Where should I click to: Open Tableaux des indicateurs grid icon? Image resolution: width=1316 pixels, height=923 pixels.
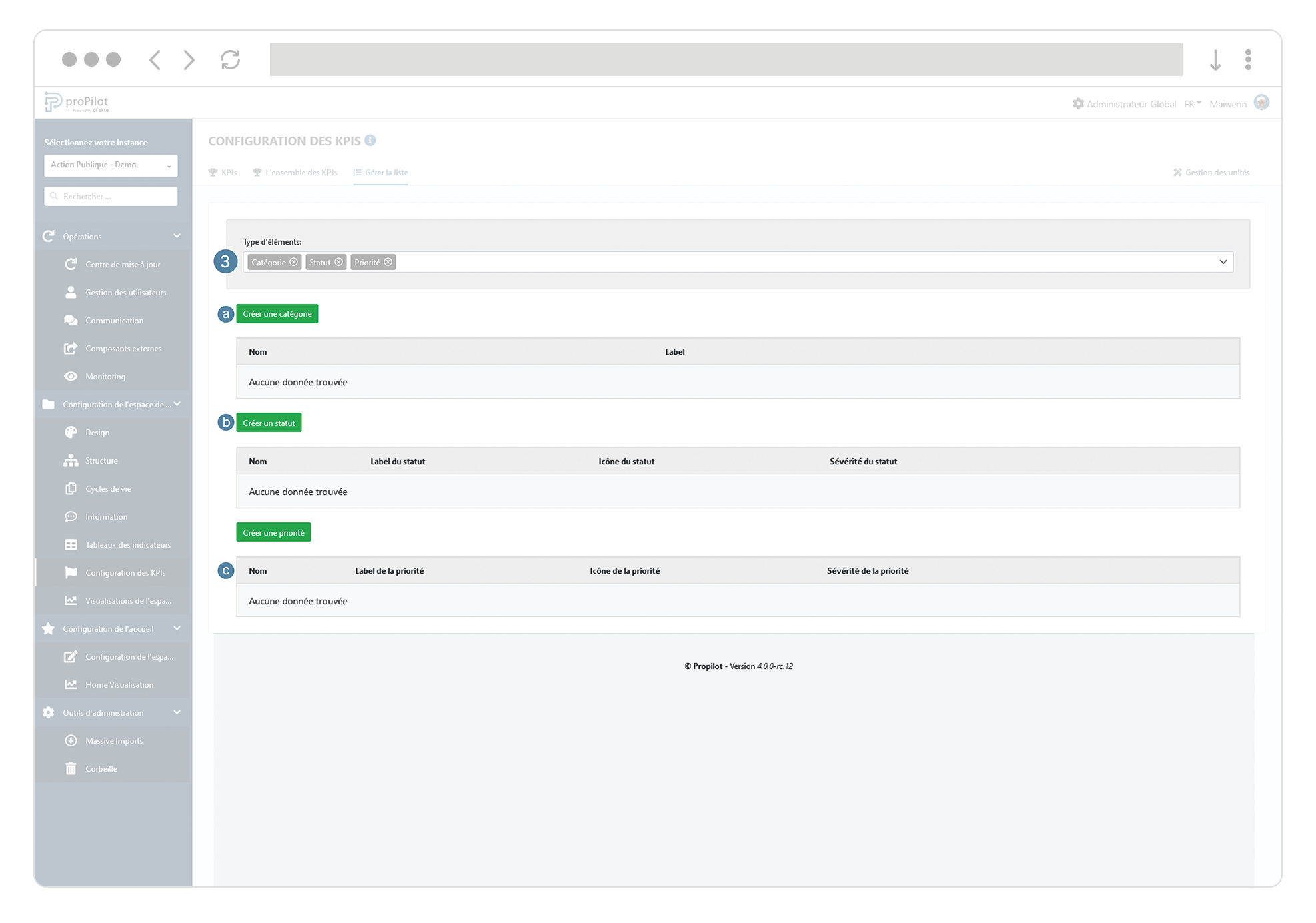(71, 544)
